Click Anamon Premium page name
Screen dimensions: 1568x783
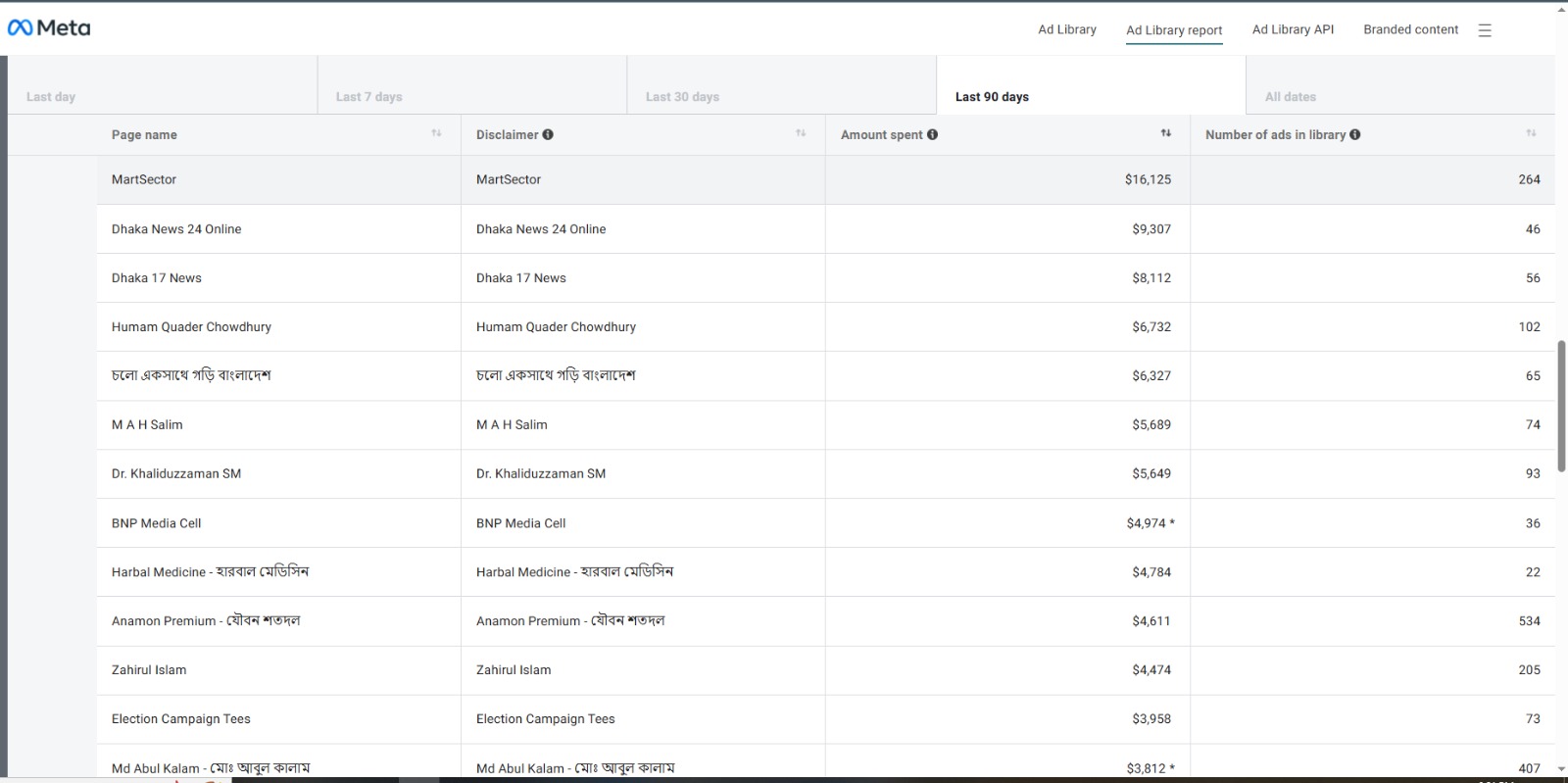(206, 621)
